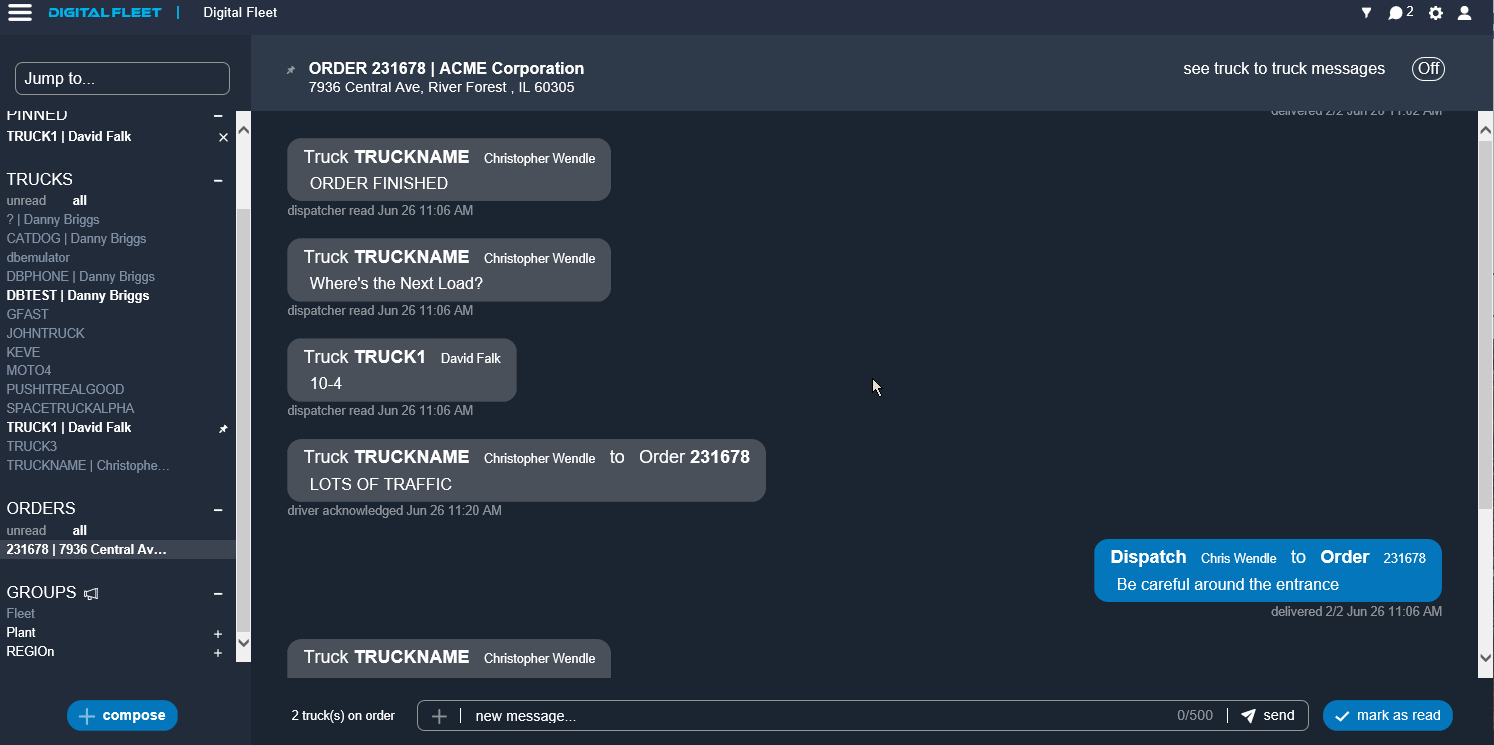Collapse the TRUCKS section
1494x745 pixels.
tap(218, 180)
